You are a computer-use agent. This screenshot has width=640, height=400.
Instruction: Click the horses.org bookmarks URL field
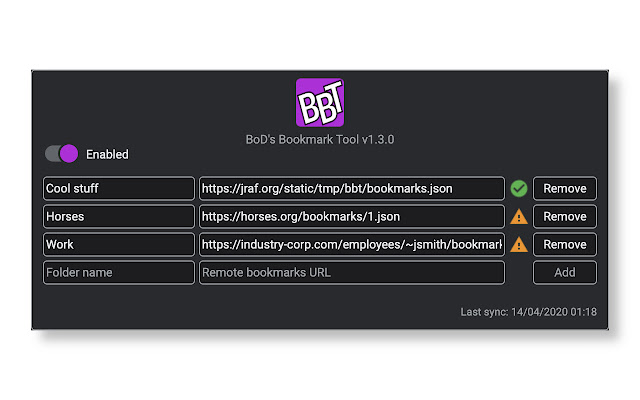pyautogui.click(x=351, y=216)
